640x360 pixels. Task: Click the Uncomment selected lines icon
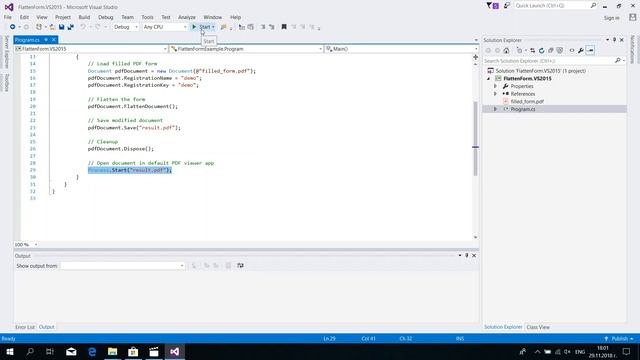tap(272, 27)
